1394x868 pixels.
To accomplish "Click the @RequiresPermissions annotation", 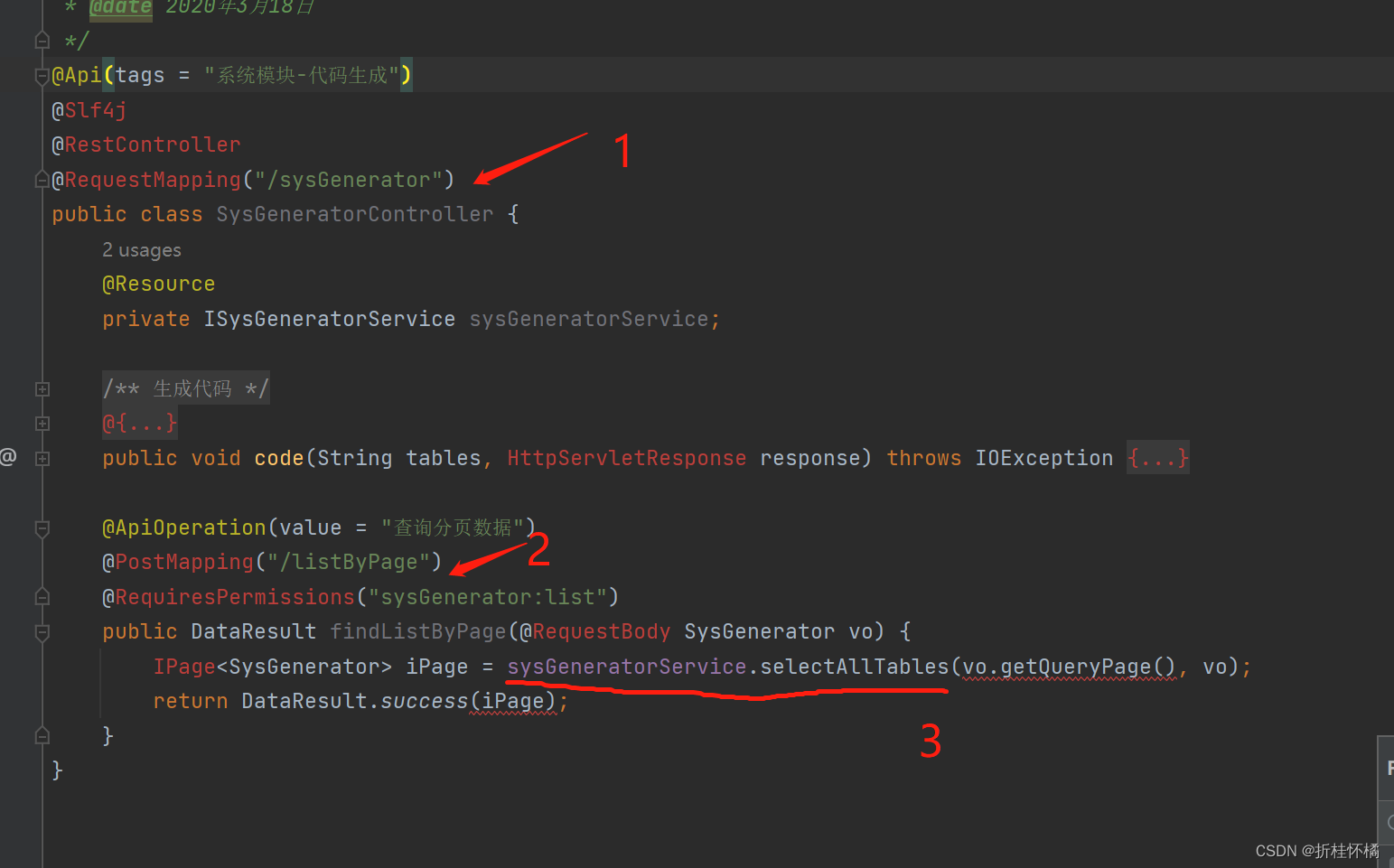I will click(229, 597).
